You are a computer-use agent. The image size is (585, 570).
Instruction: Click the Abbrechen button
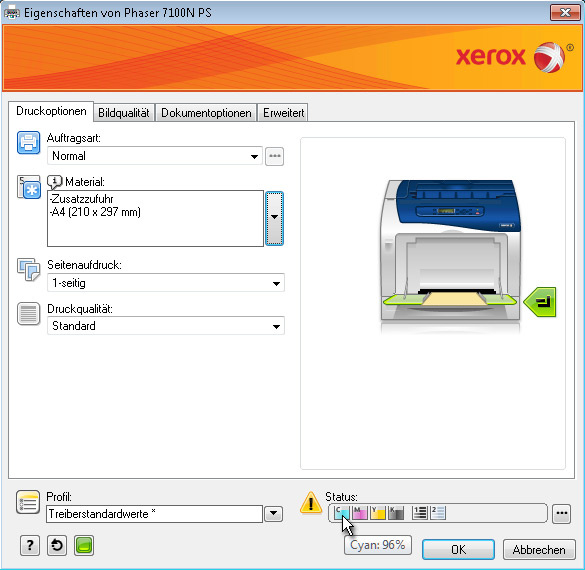point(539,549)
